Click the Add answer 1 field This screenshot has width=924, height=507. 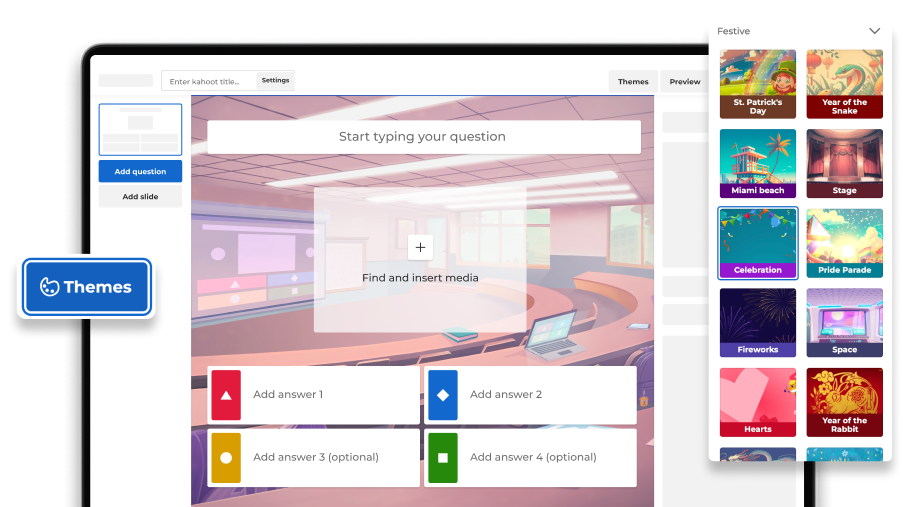314,395
